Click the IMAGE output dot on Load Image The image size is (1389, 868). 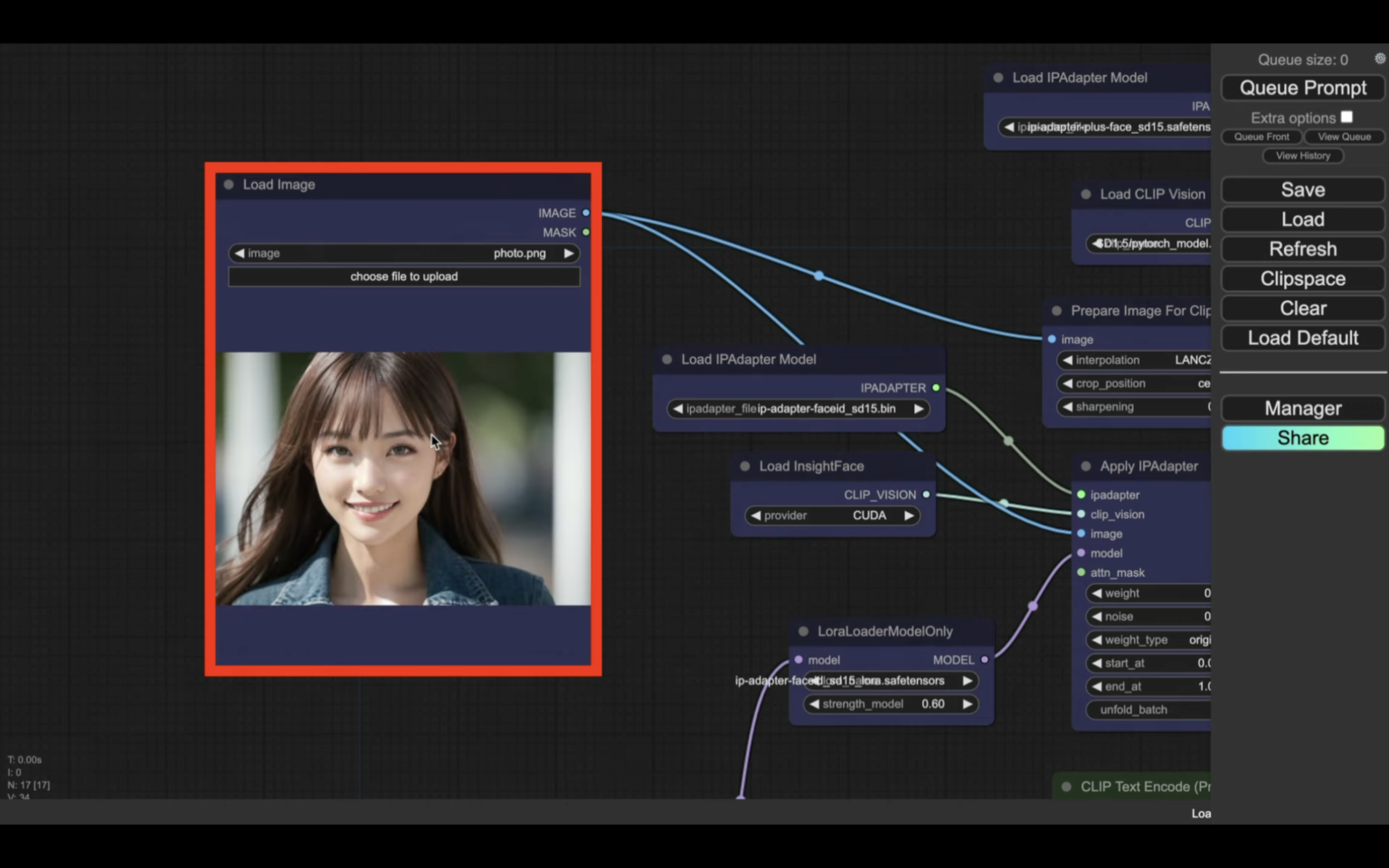point(586,212)
